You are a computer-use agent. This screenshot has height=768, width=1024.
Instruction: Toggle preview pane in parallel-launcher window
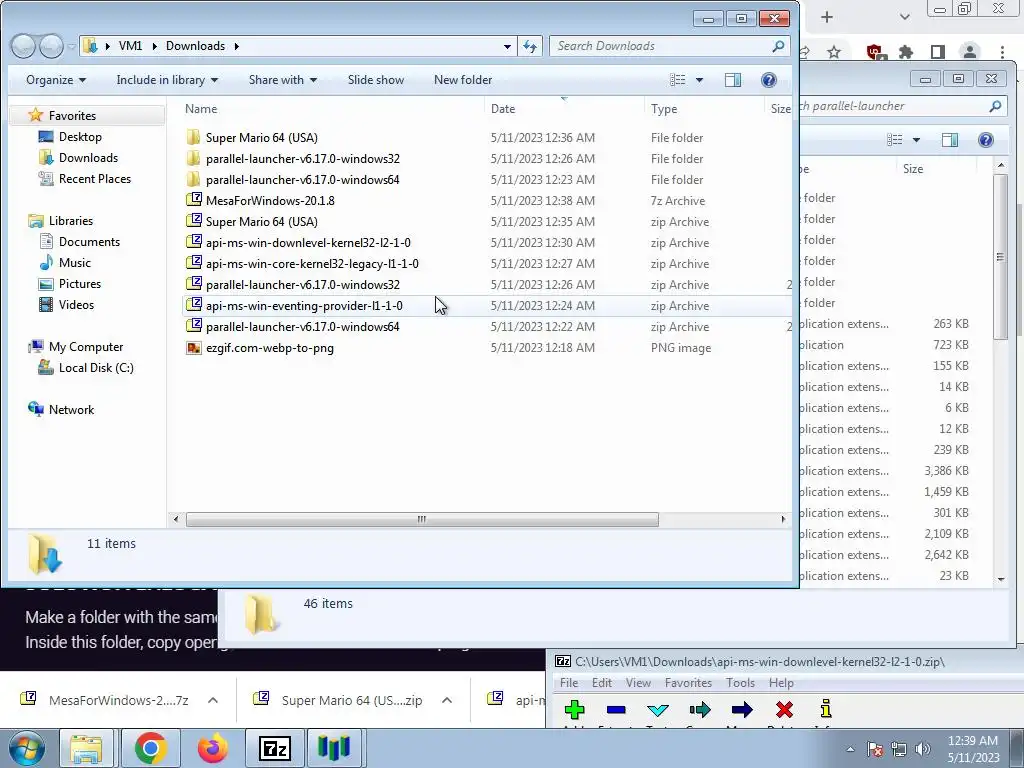click(x=950, y=140)
